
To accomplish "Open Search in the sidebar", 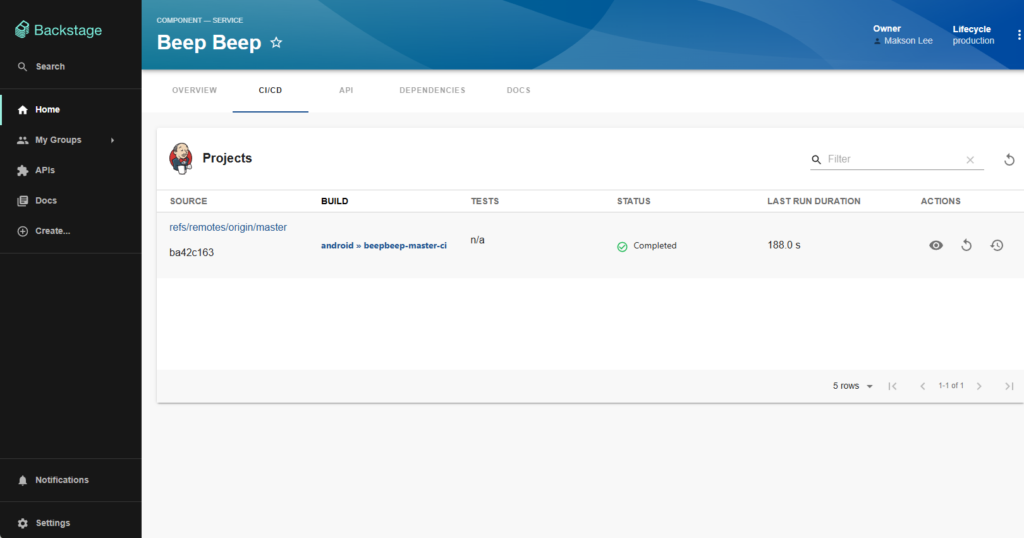I will 49,67.
